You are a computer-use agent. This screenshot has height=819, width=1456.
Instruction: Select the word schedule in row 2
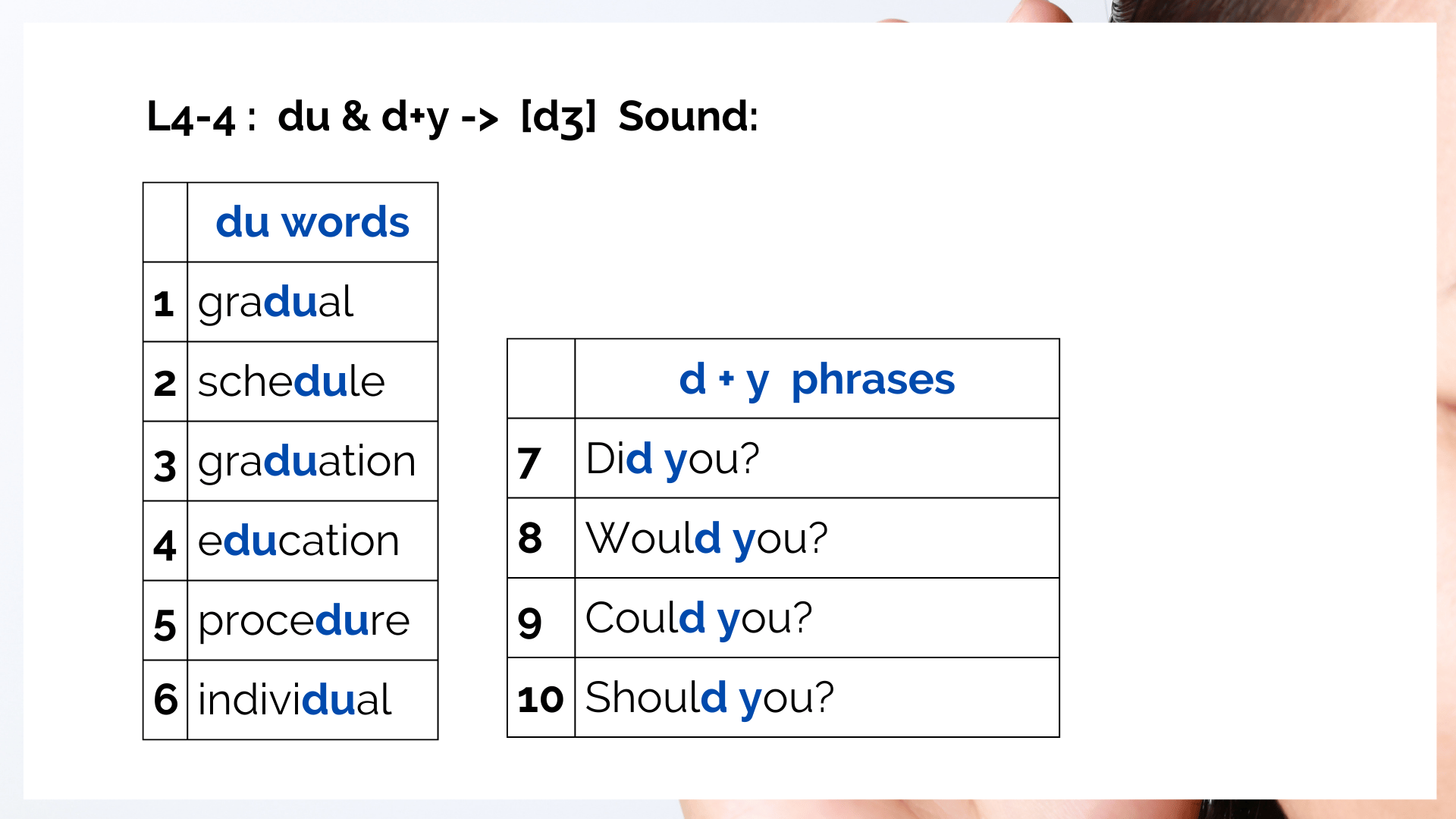click(x=291, y=381)
